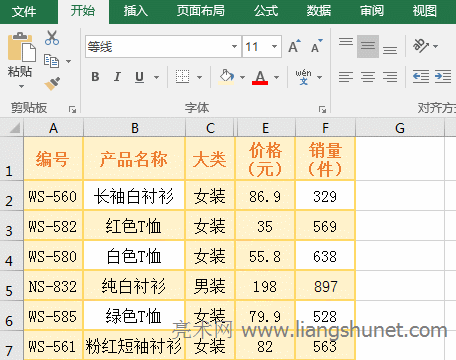Screen dimensions: 456x360
Task: Expand underline style options
Action: pos(156,77)
